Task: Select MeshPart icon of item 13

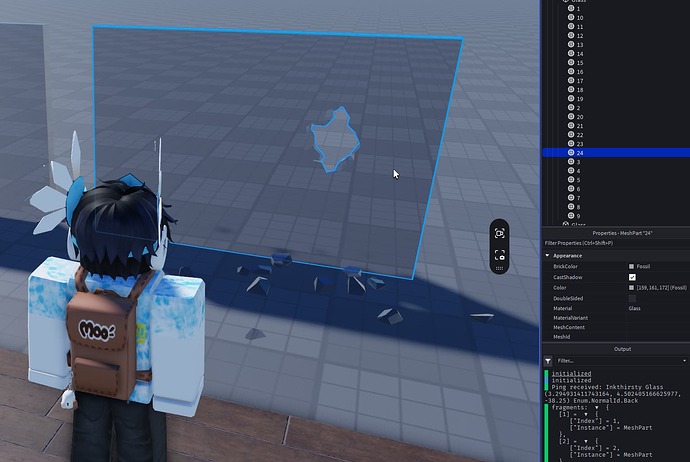Action: click(x=571, y=44)
